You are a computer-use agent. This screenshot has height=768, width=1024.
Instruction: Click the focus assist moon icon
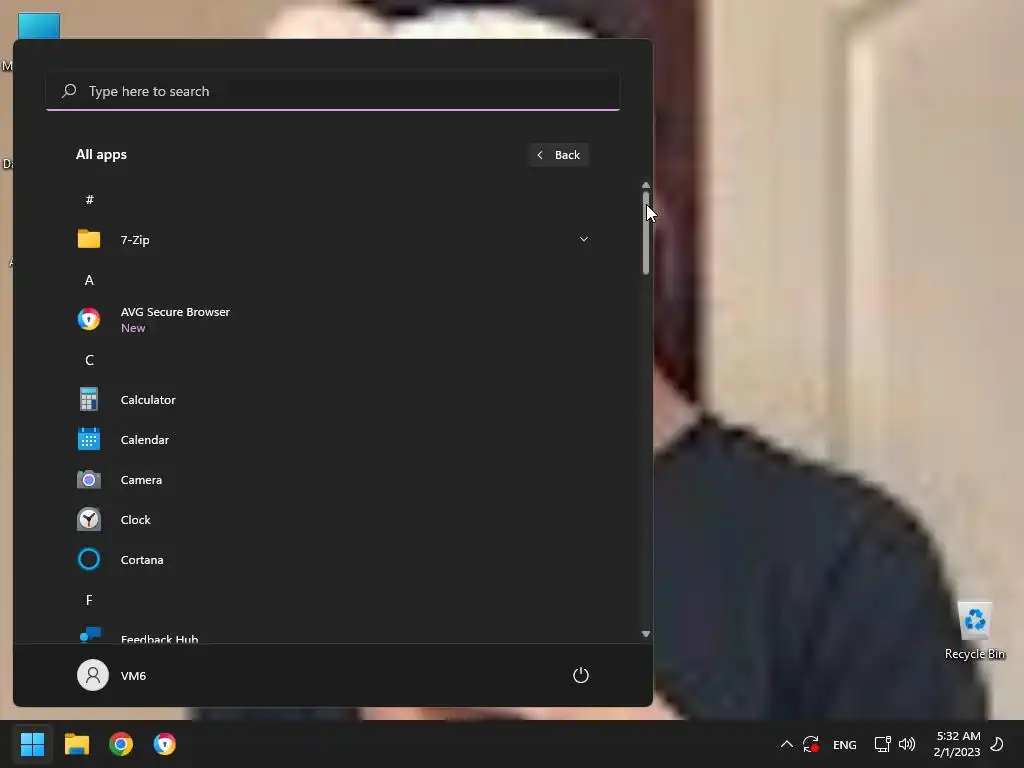pos(997,744)
